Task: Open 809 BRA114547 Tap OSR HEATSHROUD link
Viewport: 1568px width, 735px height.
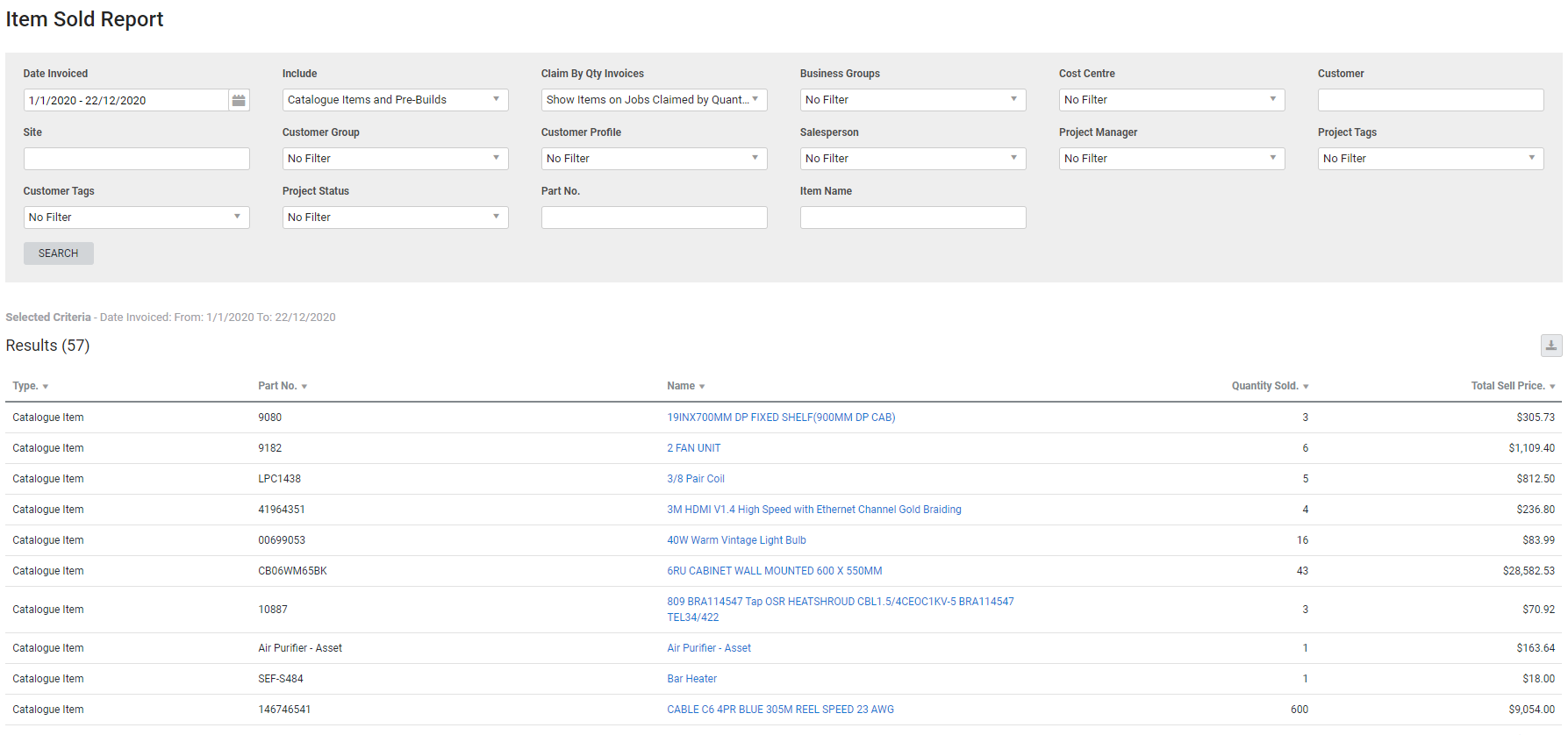Action: 841,610
